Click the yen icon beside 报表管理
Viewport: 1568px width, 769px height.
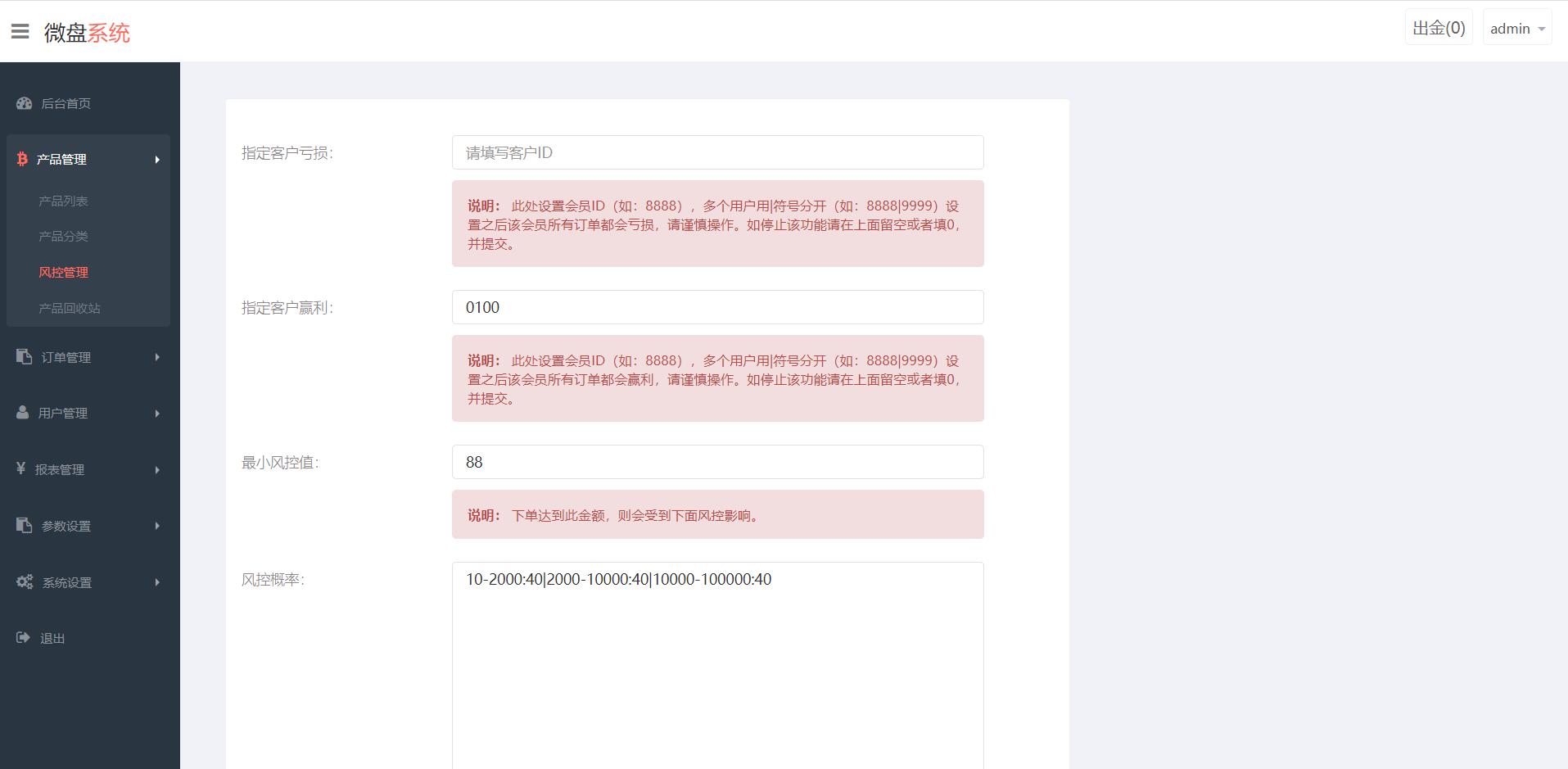[x=21, y=468]
